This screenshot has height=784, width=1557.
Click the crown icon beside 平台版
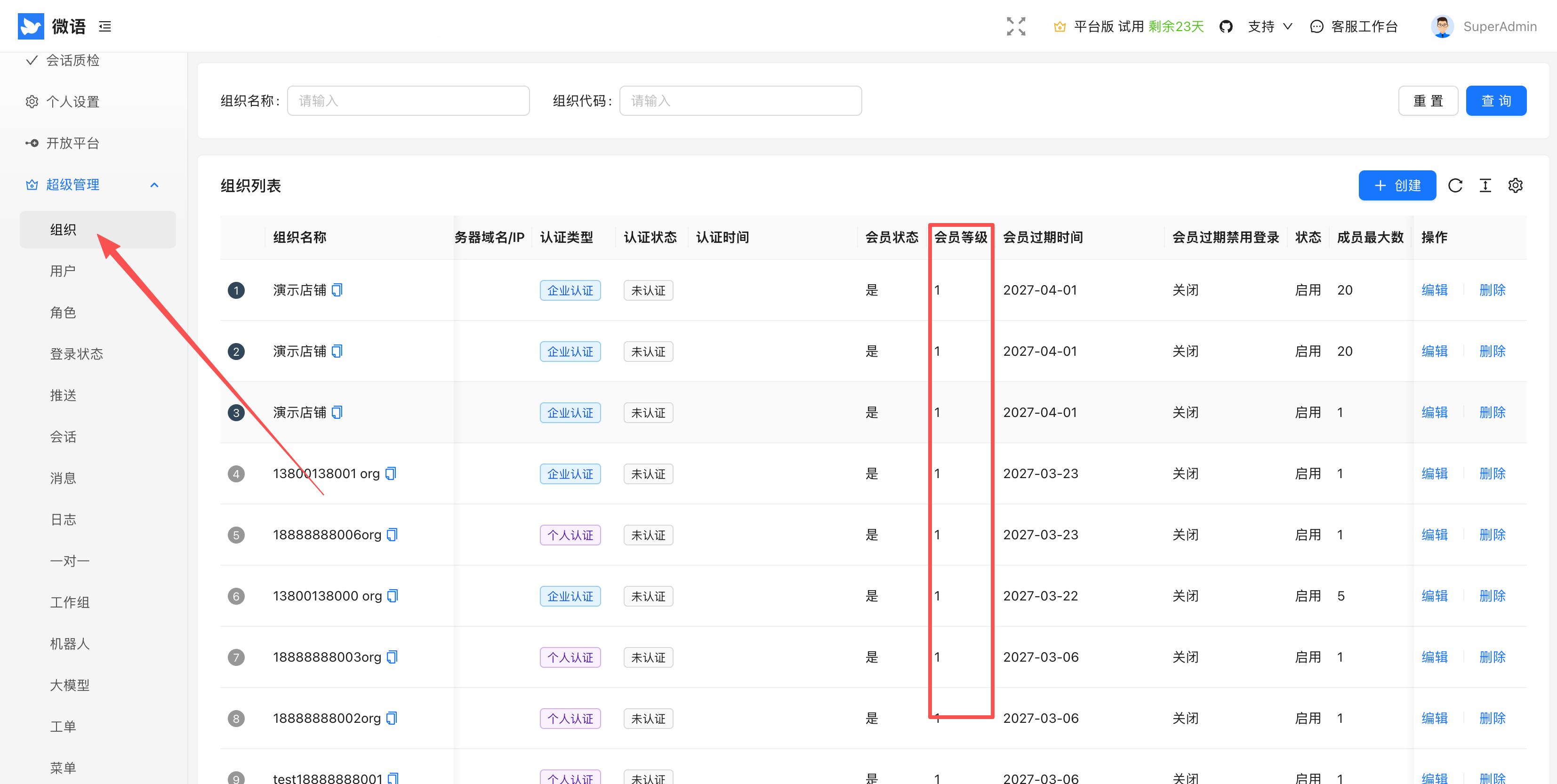1059,27
